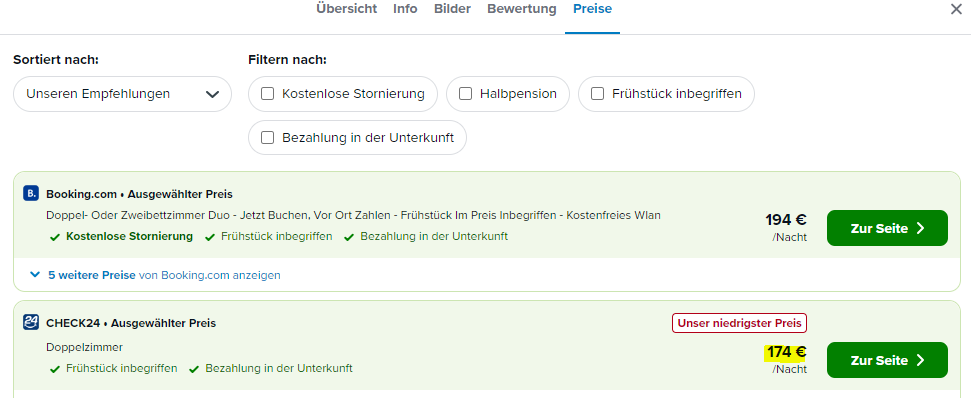This screenshot has width=971, height=398.
Task: Toggle Bezahlung in der Unterkunft filter
Action: (x=268, y=138)
